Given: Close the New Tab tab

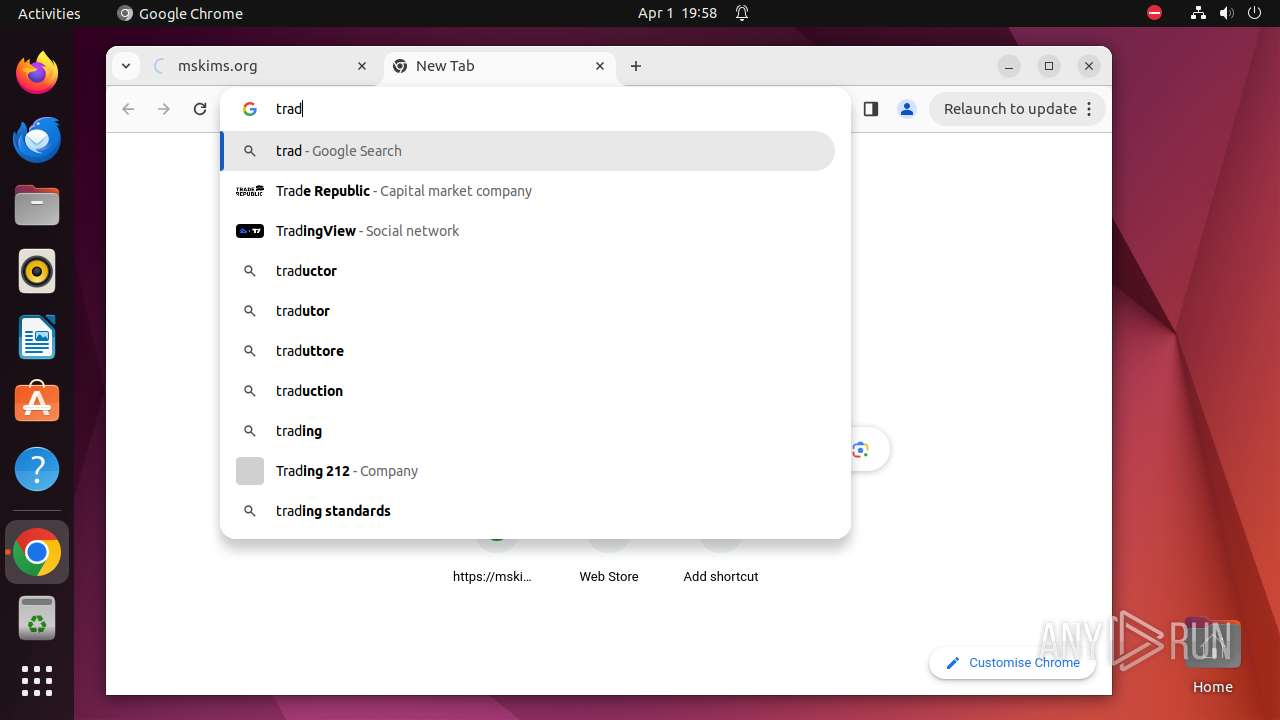Looking at the screenshot, I should (x=600, y=66).
